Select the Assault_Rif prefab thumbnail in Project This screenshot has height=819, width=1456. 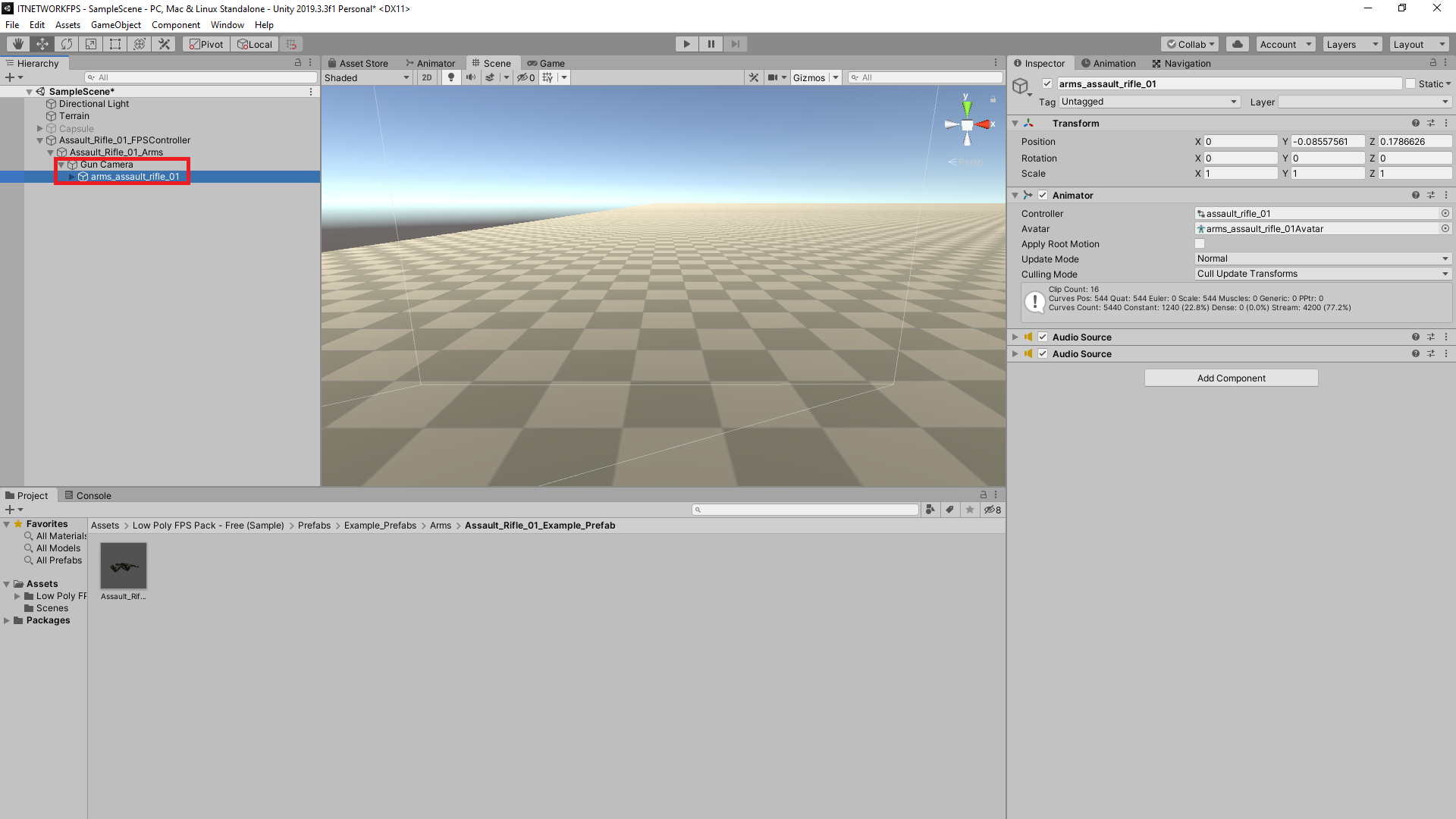click(x=123, y=565)
